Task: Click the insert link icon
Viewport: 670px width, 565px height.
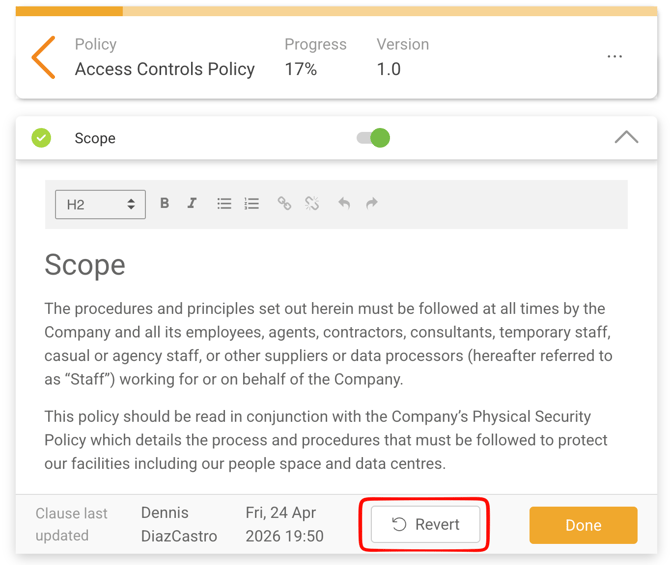Action: coord(284,203)
